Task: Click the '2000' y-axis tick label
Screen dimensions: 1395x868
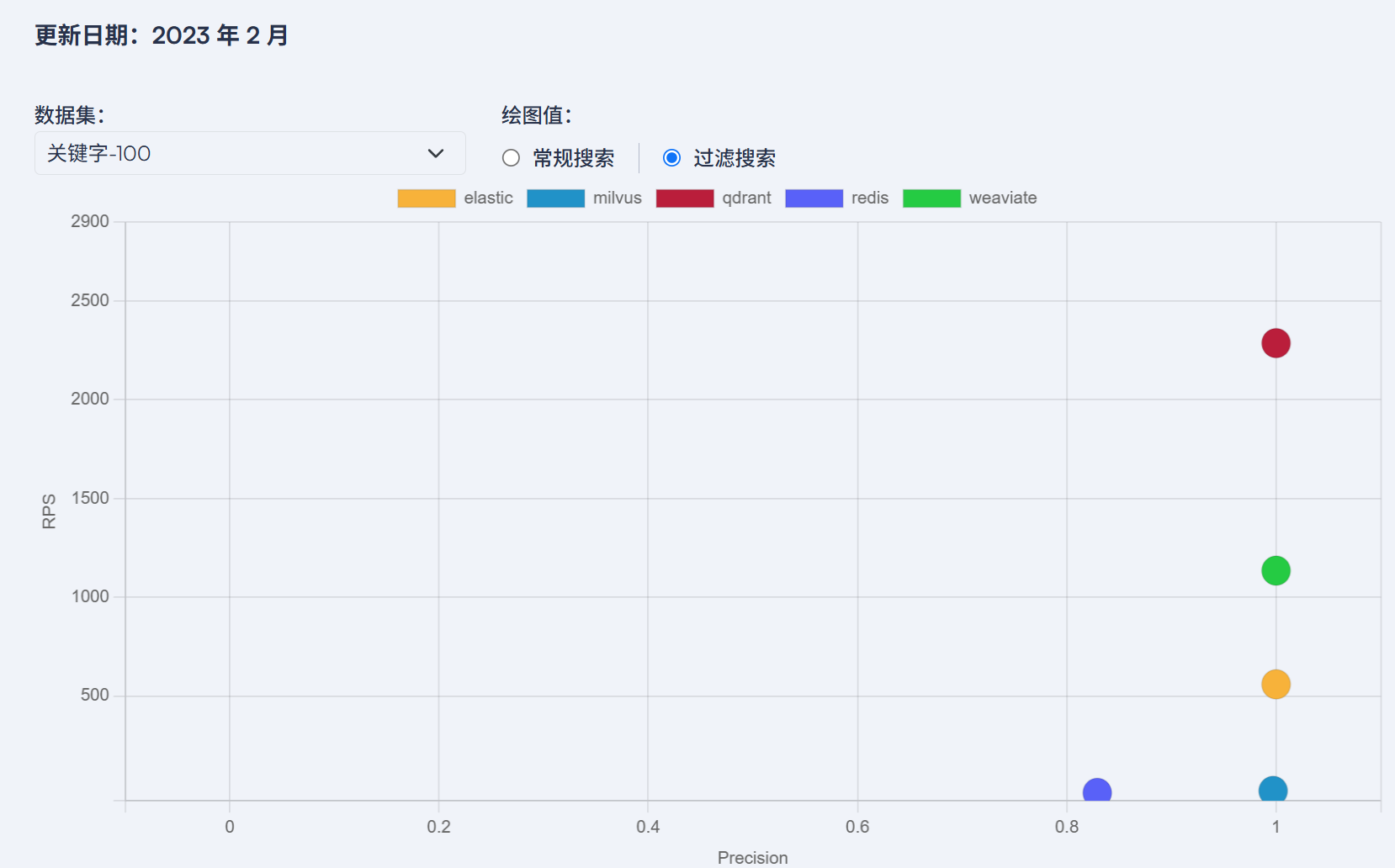Action: click(x=90, y=399)
